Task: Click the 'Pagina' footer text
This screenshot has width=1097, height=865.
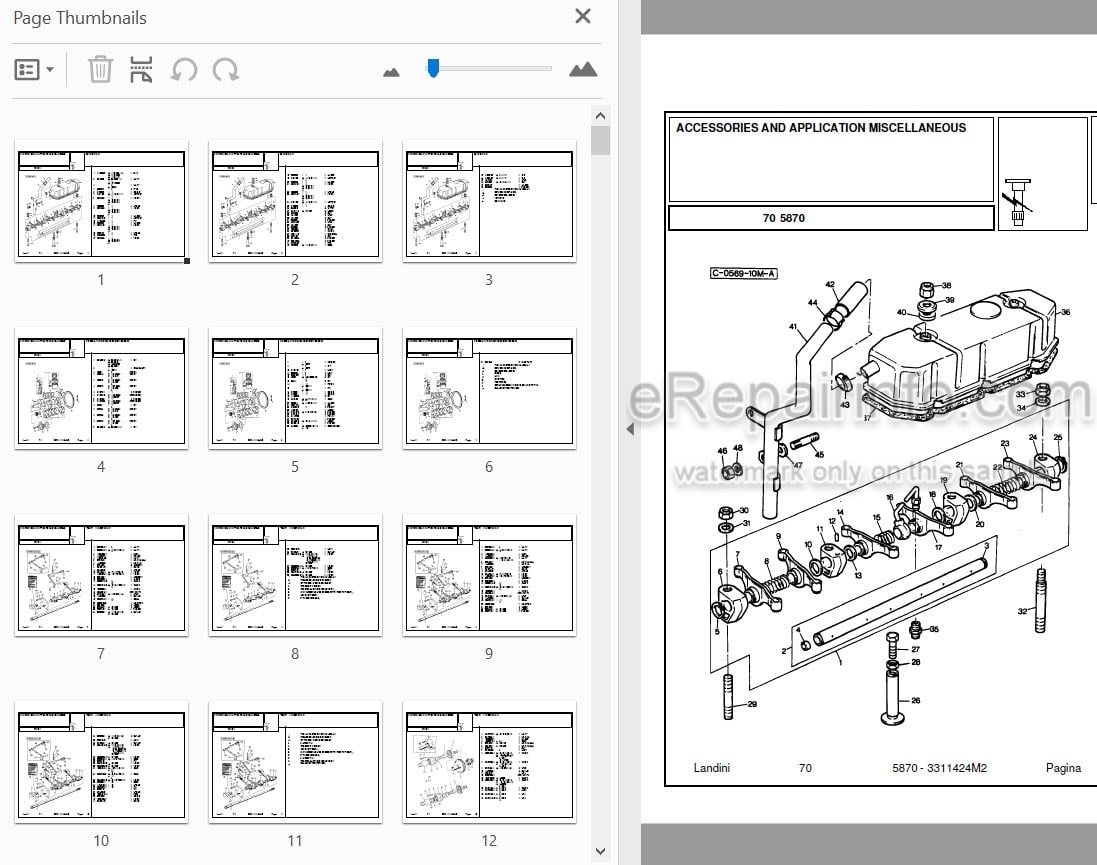Action: tap(1063, 768)
